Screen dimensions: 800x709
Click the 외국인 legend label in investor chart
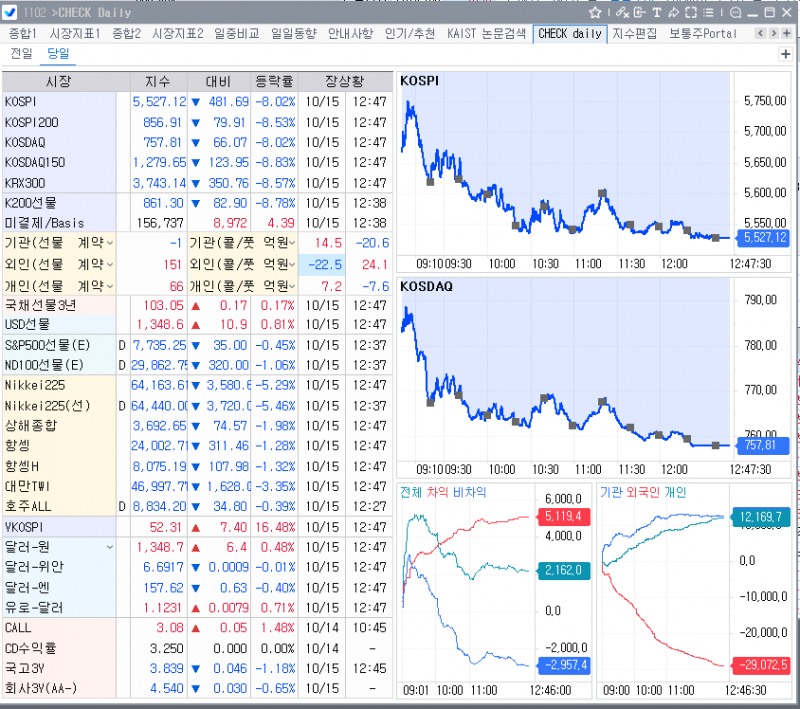point(642,492)
